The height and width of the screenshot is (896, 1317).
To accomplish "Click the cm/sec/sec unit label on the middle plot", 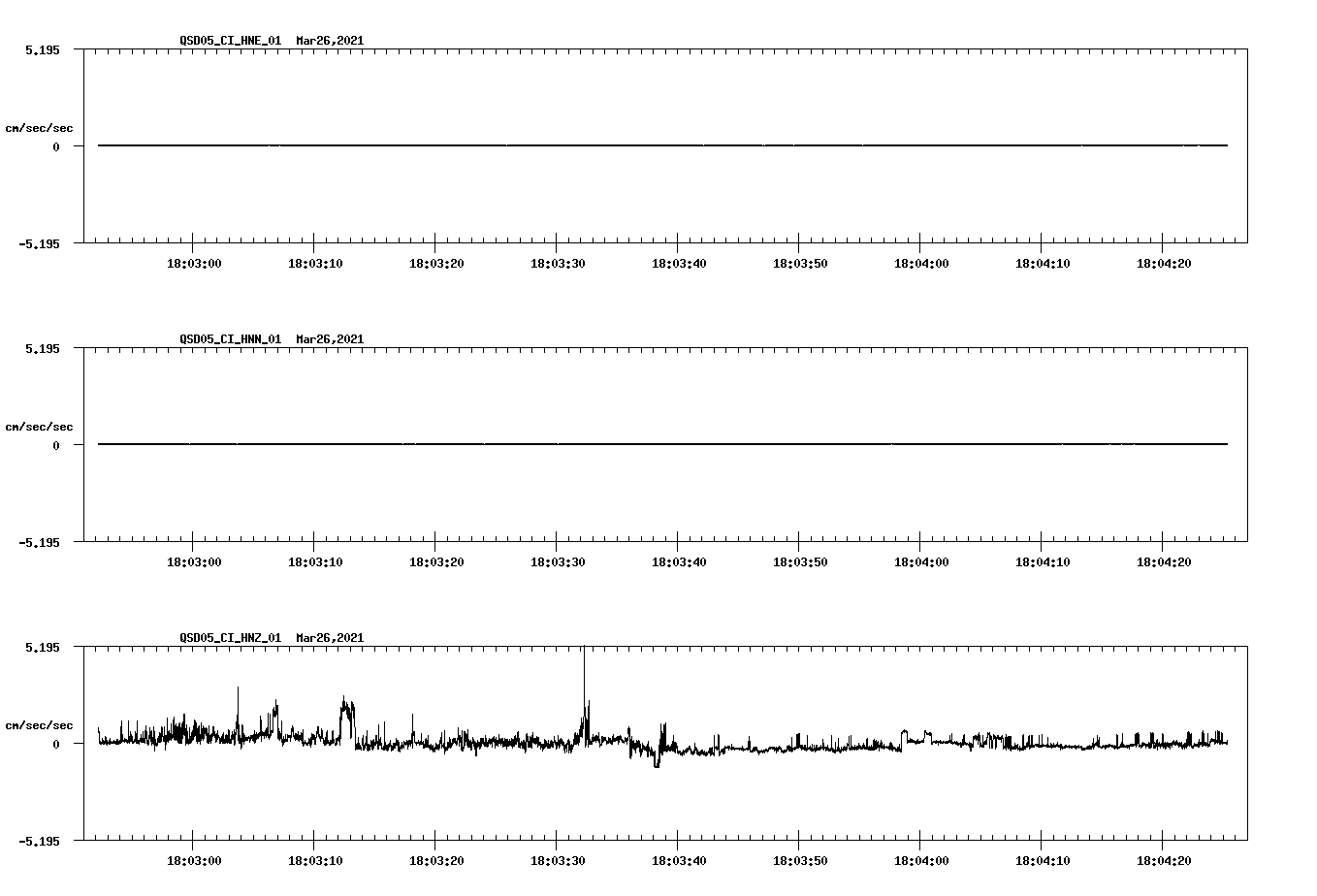I will pyautogui.click(x=40, y=426).
